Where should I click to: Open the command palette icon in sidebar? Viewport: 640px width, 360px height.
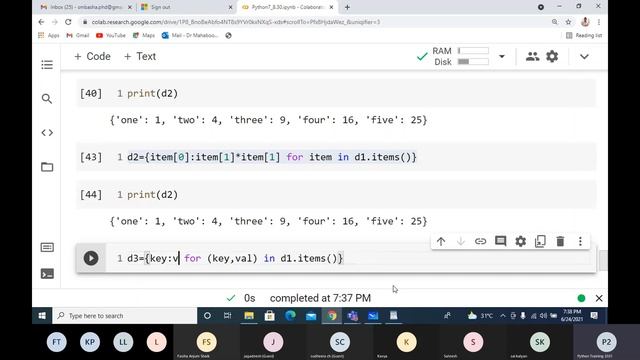click(x=47, y=247)
